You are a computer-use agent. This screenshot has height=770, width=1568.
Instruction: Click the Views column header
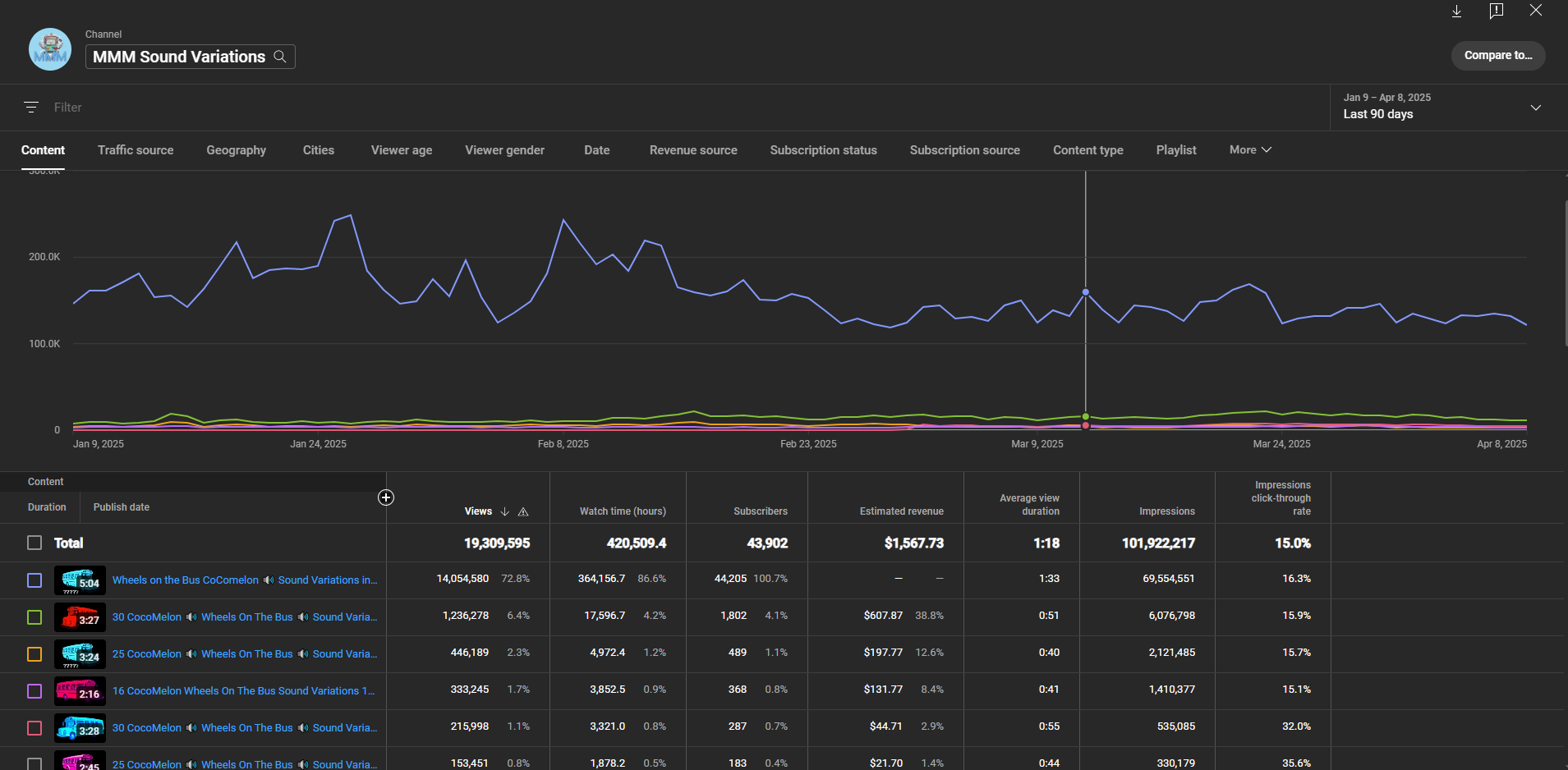click(x=478, y=511)
